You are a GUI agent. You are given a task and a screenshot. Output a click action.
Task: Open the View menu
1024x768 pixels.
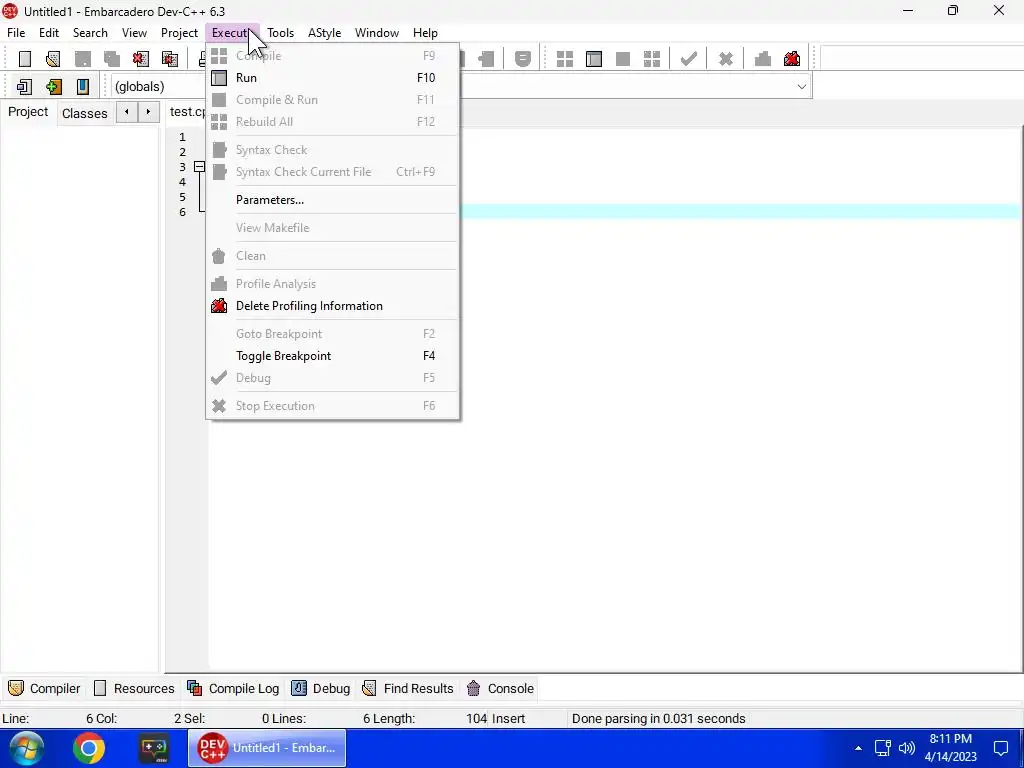[135, 33]
